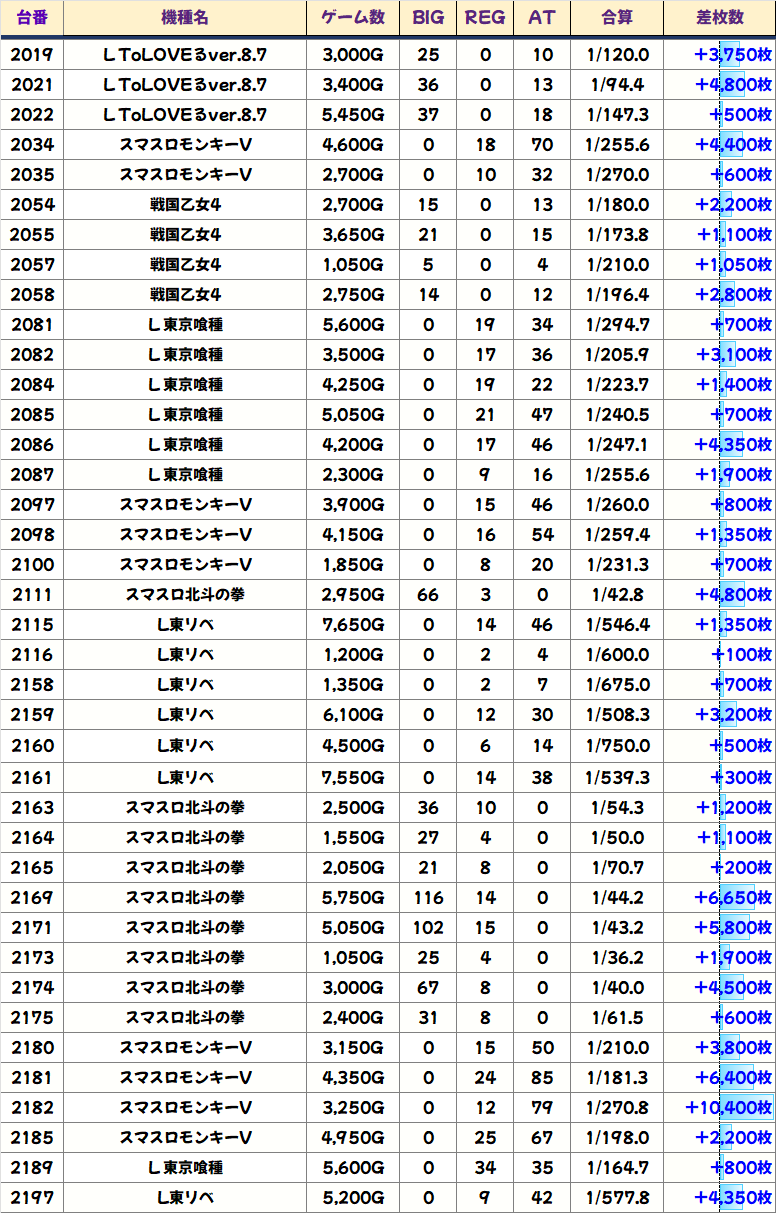Select the 7,650G game count cell

click(x=353, y=625)
